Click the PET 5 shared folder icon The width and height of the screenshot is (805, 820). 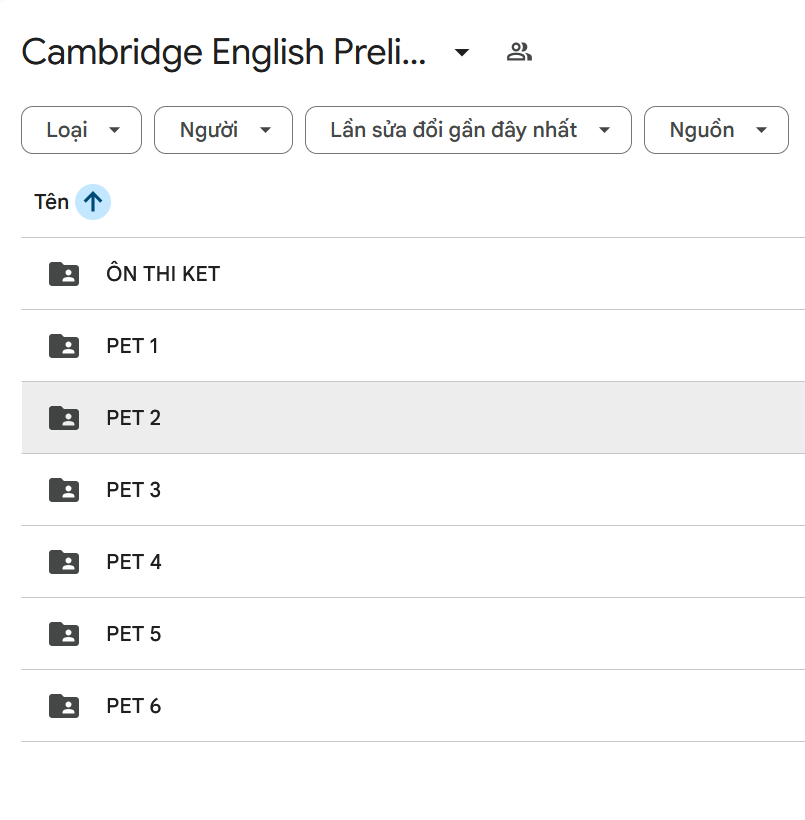[x=64, y=634]
